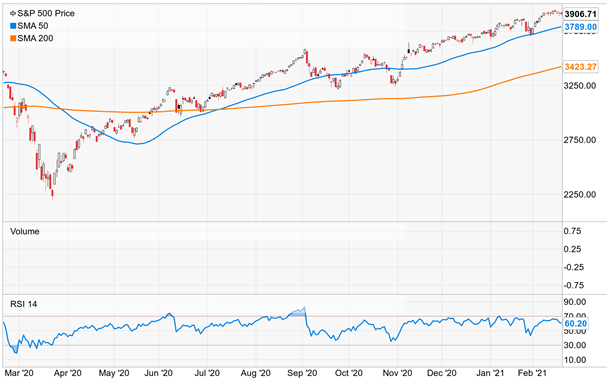Click the Aug '20 date label
The width and height of the screenshot is (607, 379).
click(255, 373)
